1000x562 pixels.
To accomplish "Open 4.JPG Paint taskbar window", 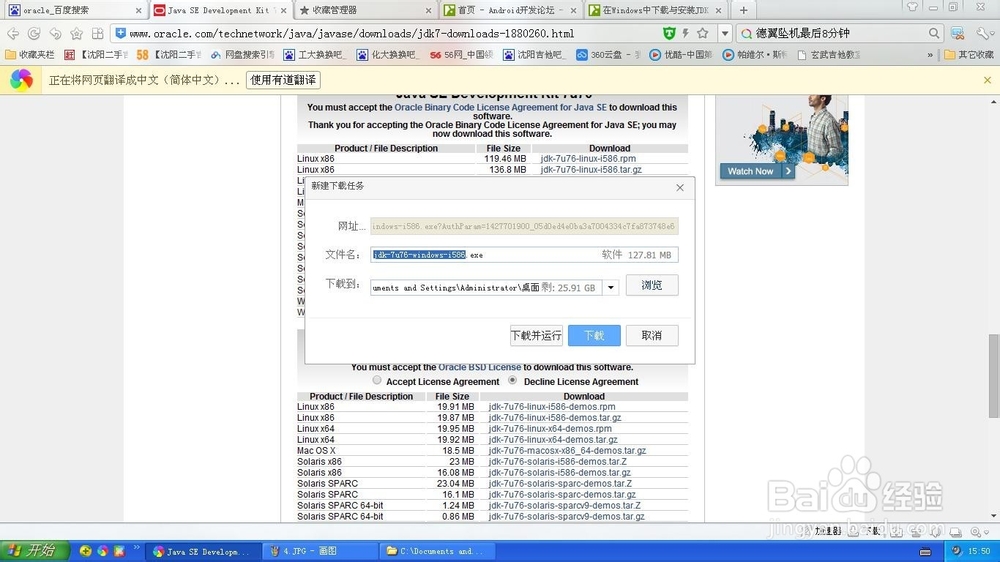I will click(319, 551).
